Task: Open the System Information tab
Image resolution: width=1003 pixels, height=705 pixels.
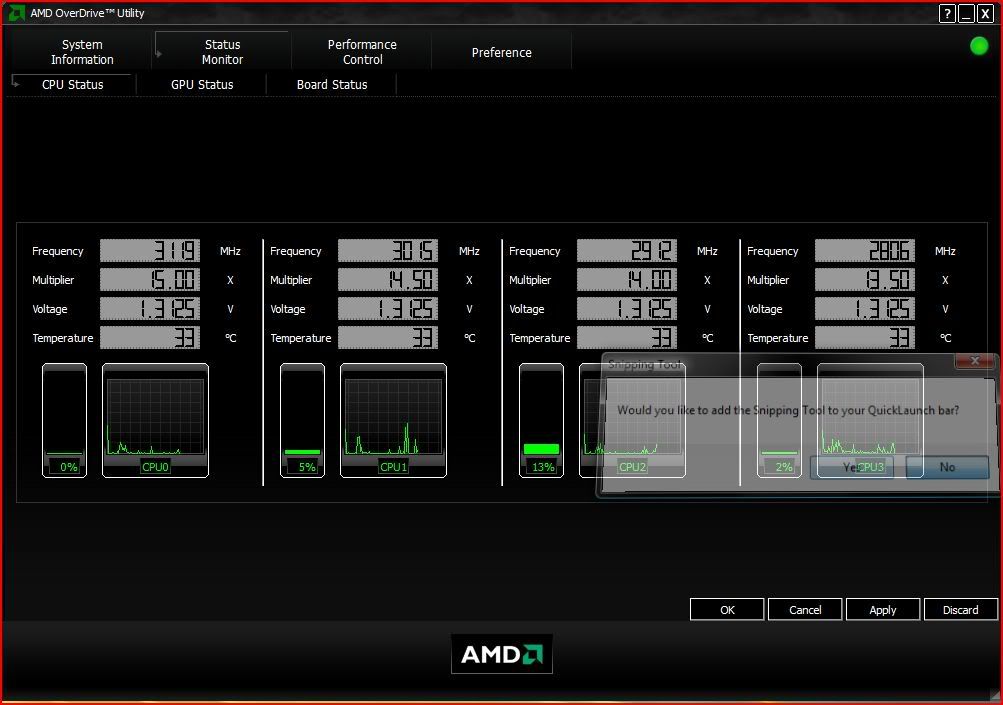Action: [82, 52]
